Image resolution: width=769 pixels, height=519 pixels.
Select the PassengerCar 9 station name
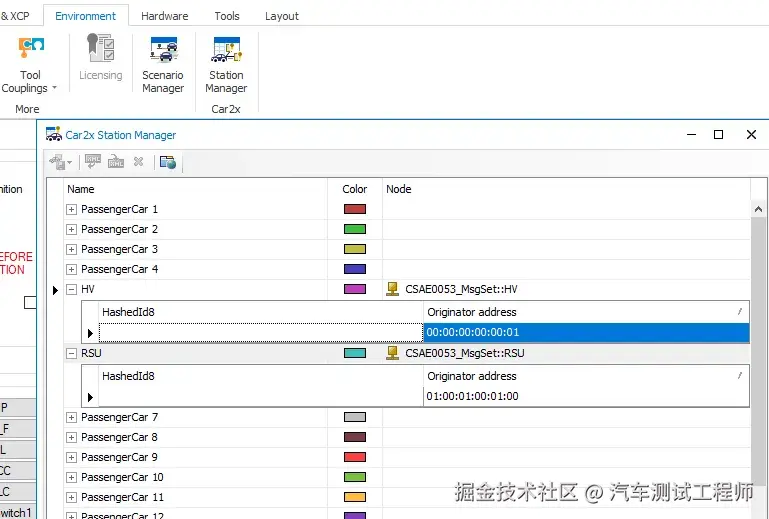[119, 457]
